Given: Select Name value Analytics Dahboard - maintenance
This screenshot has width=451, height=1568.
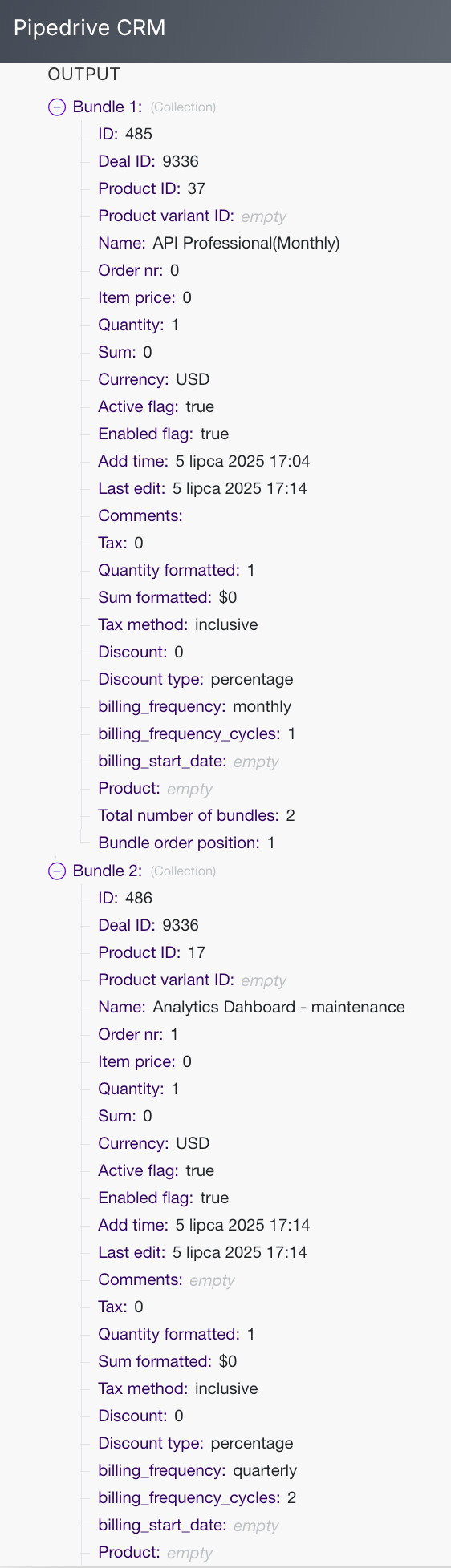Looking at the screenshot, I should point(278,1007).
